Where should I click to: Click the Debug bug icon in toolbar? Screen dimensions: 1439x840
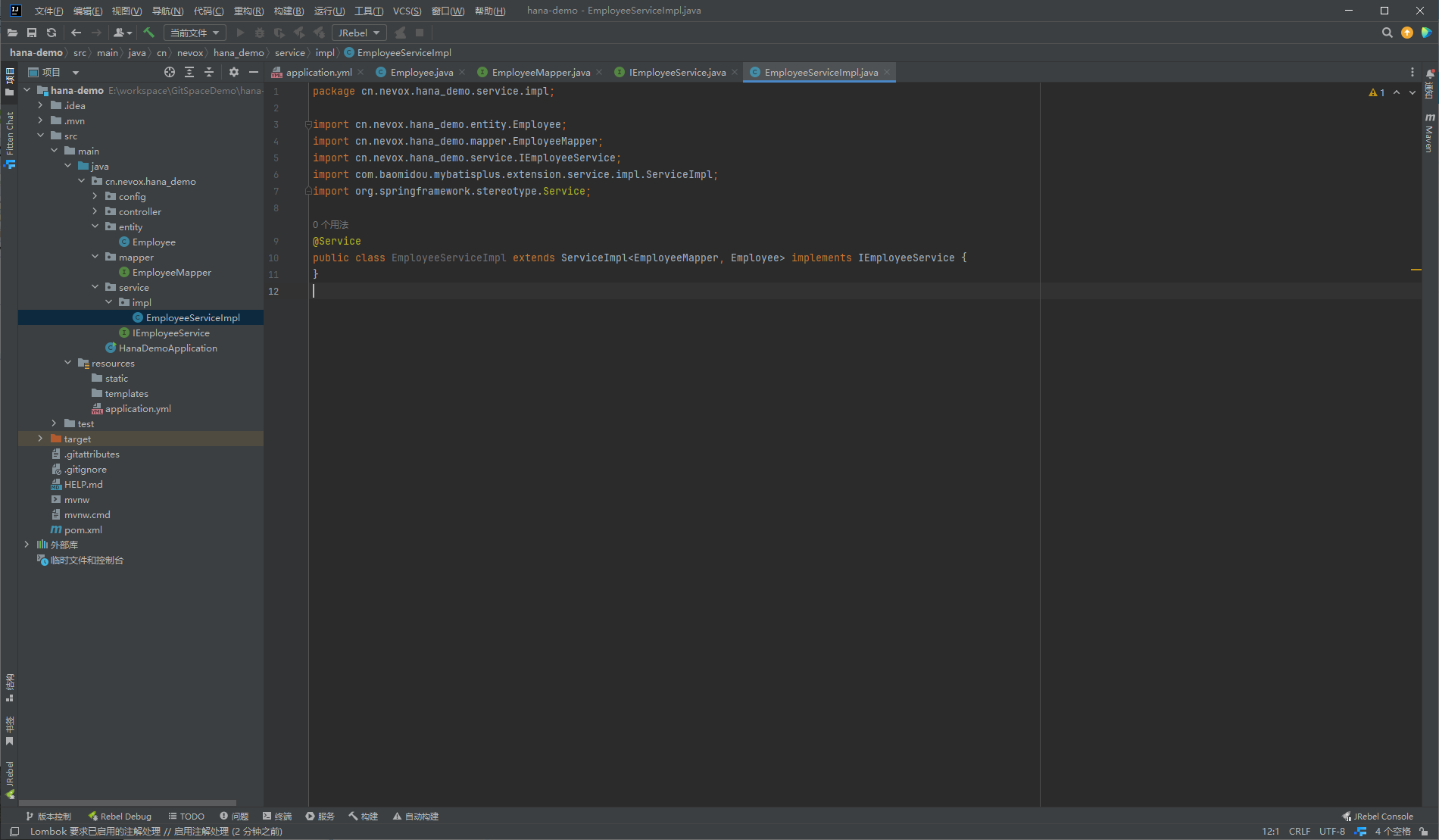tap(260, 33)
